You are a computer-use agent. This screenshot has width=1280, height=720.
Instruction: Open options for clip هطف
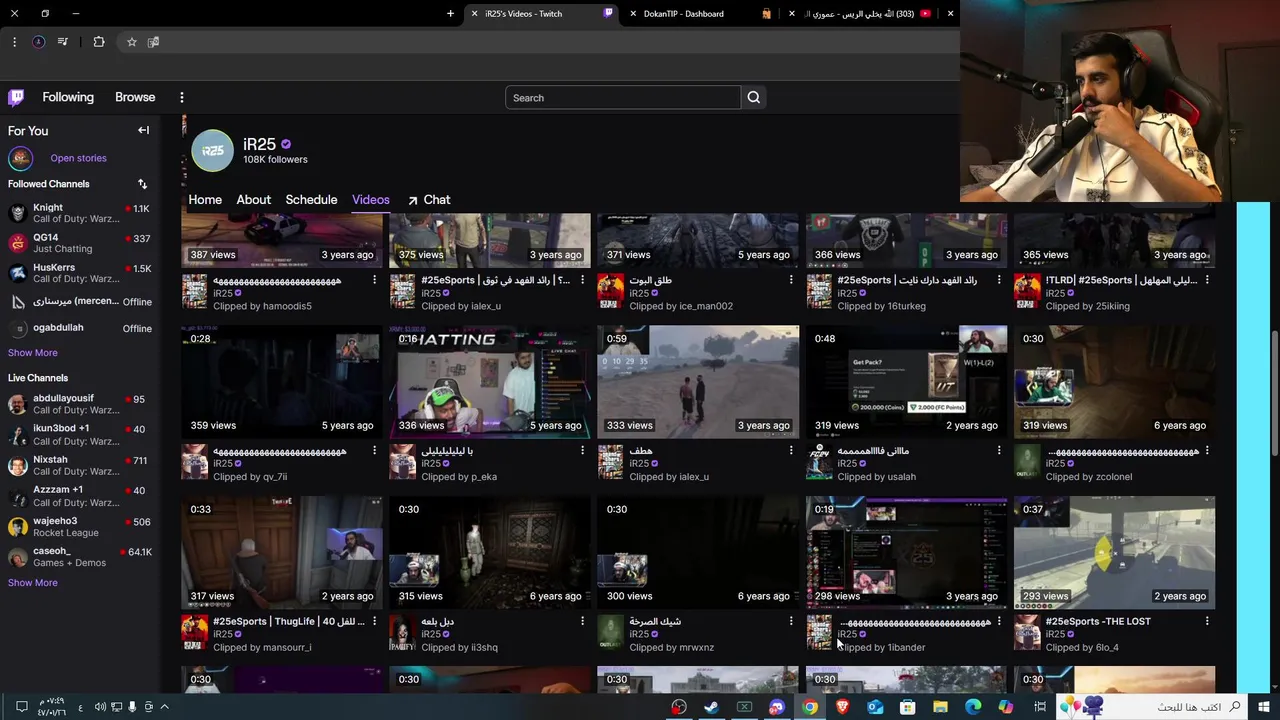click(791, 451)
